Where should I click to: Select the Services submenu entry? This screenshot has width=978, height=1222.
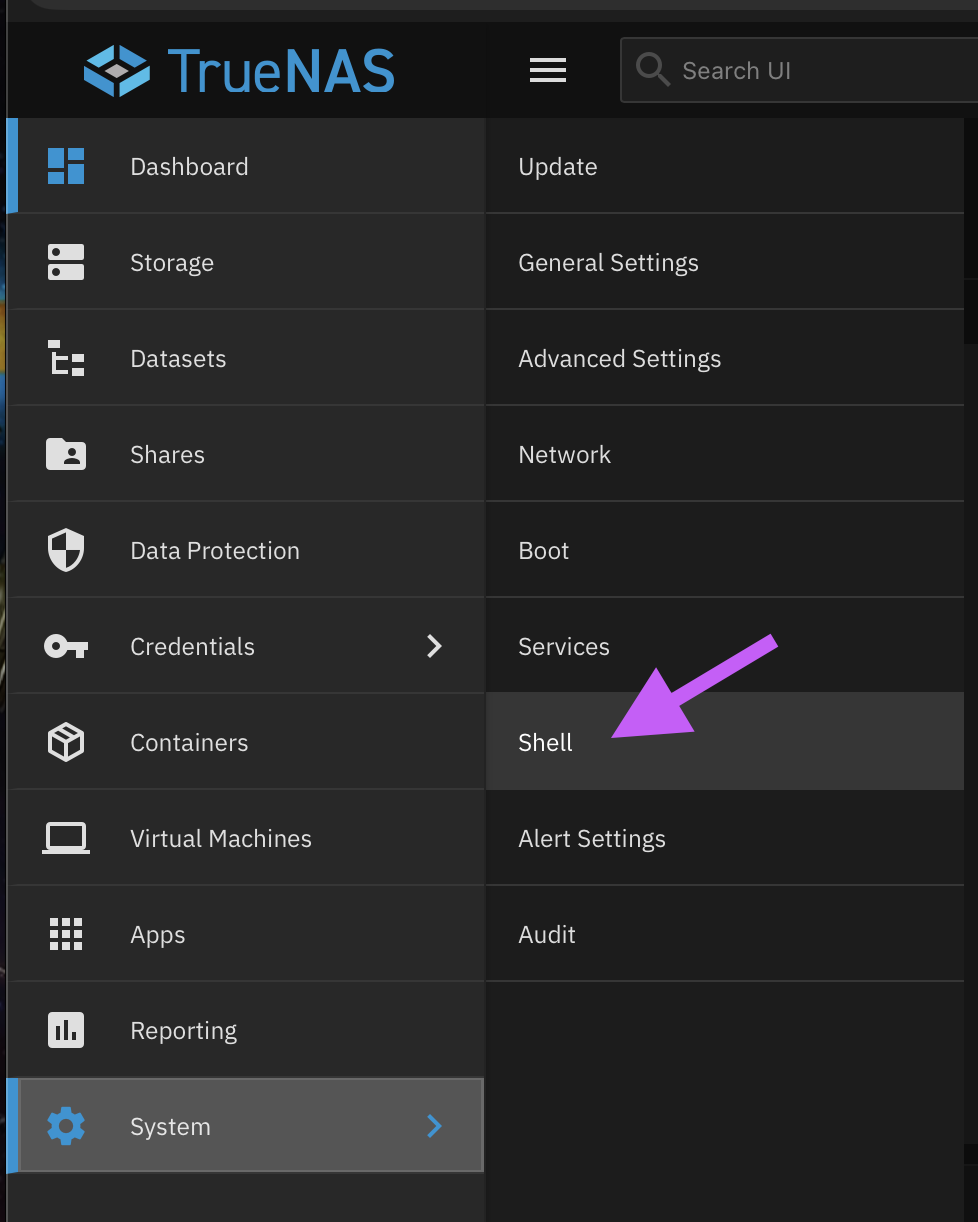pos(564,647)
